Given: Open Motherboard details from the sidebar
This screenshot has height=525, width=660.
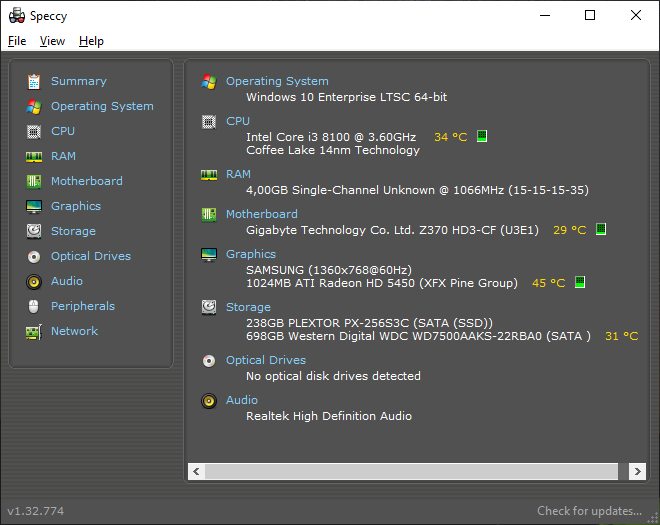Looking at the screenshot, I should [87, 181].
